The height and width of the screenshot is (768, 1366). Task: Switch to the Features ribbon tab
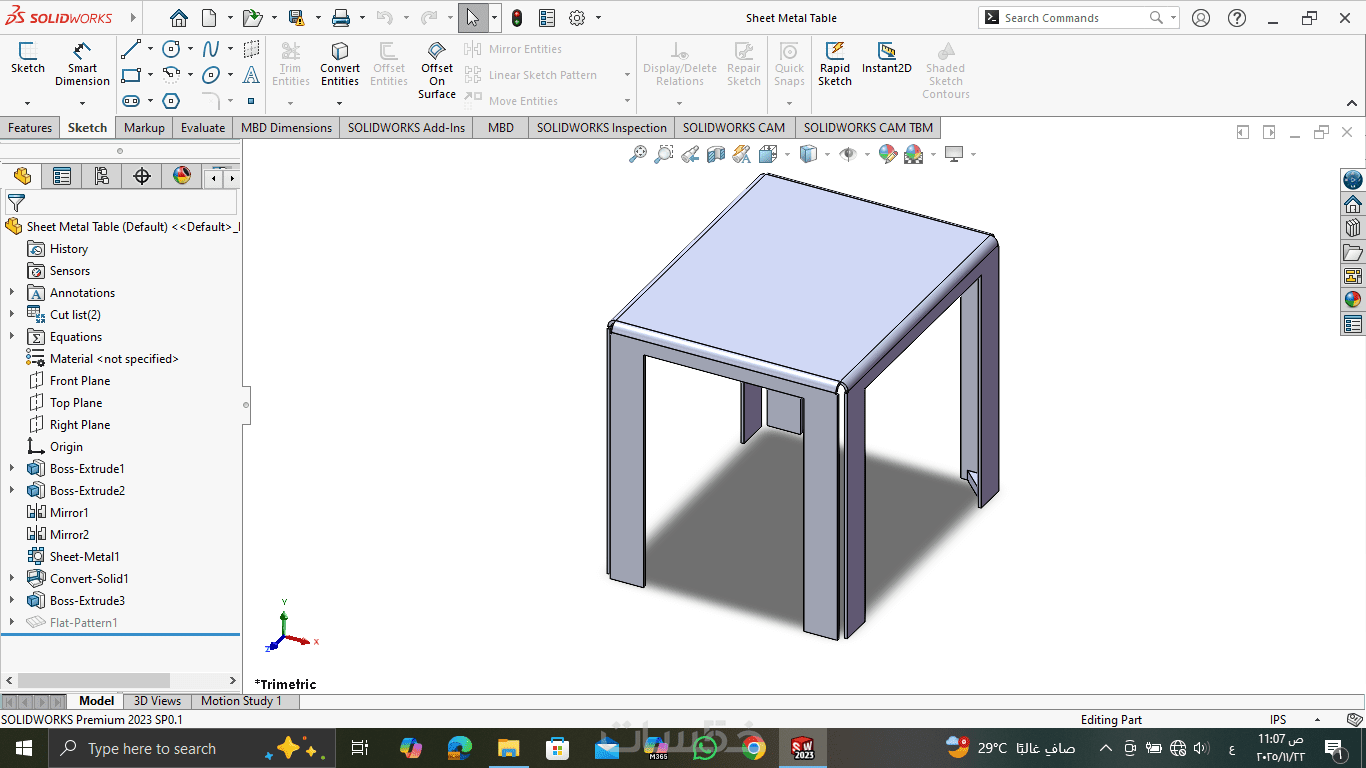click(30, 128)
